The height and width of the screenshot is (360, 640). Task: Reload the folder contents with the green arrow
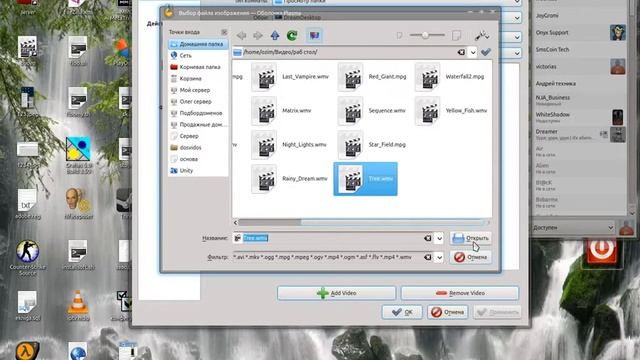[292, 36]
